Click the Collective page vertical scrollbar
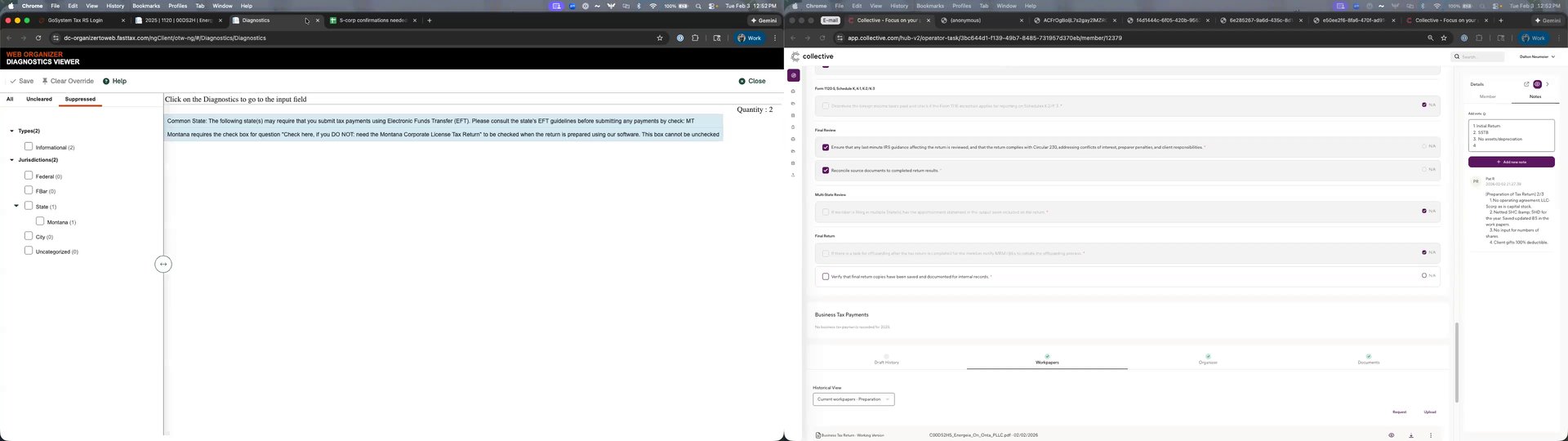The height and width of the screenshot is (441, 1568). tap(1456, 362)
